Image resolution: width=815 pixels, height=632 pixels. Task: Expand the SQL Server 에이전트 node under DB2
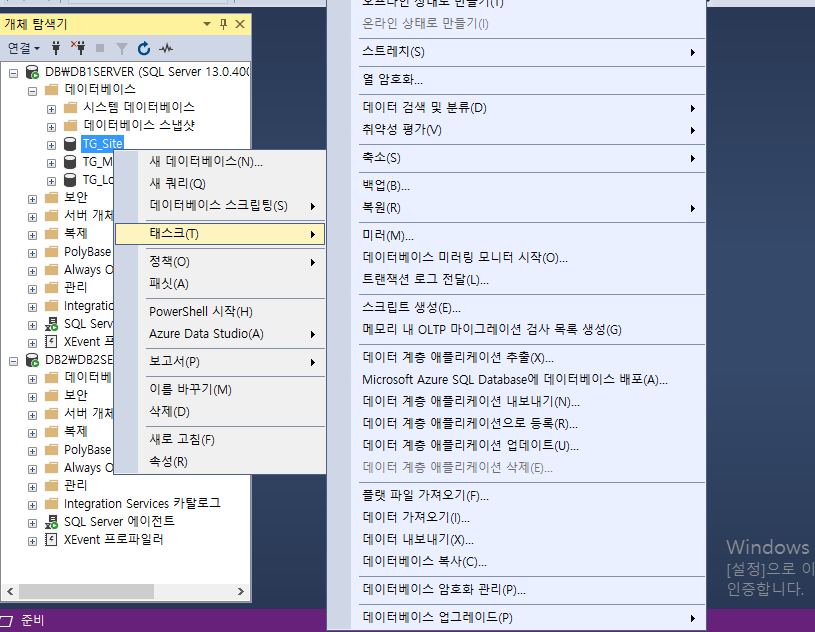[32, 523]
